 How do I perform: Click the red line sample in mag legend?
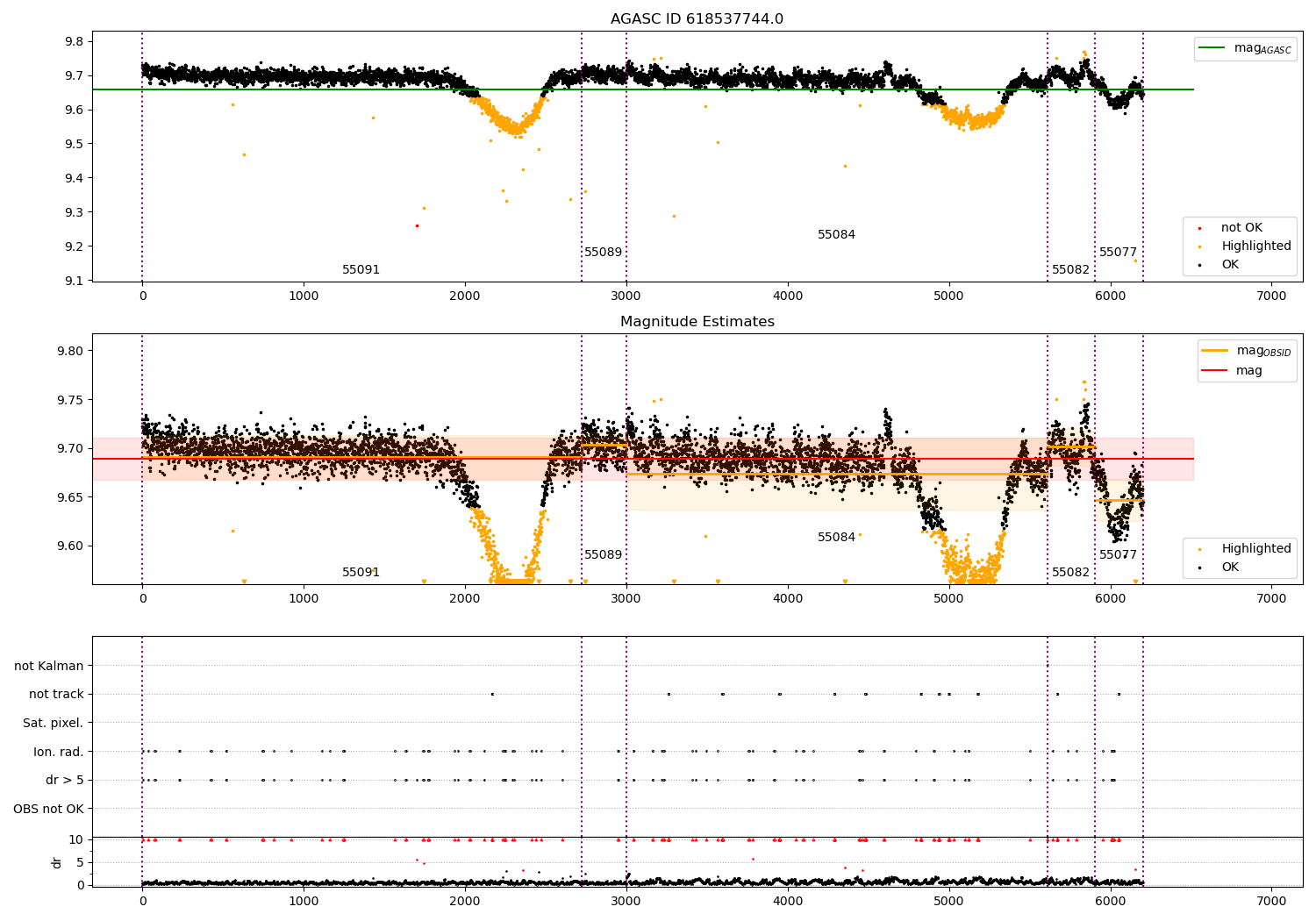pyautogui.click(x=1215, y=371)
